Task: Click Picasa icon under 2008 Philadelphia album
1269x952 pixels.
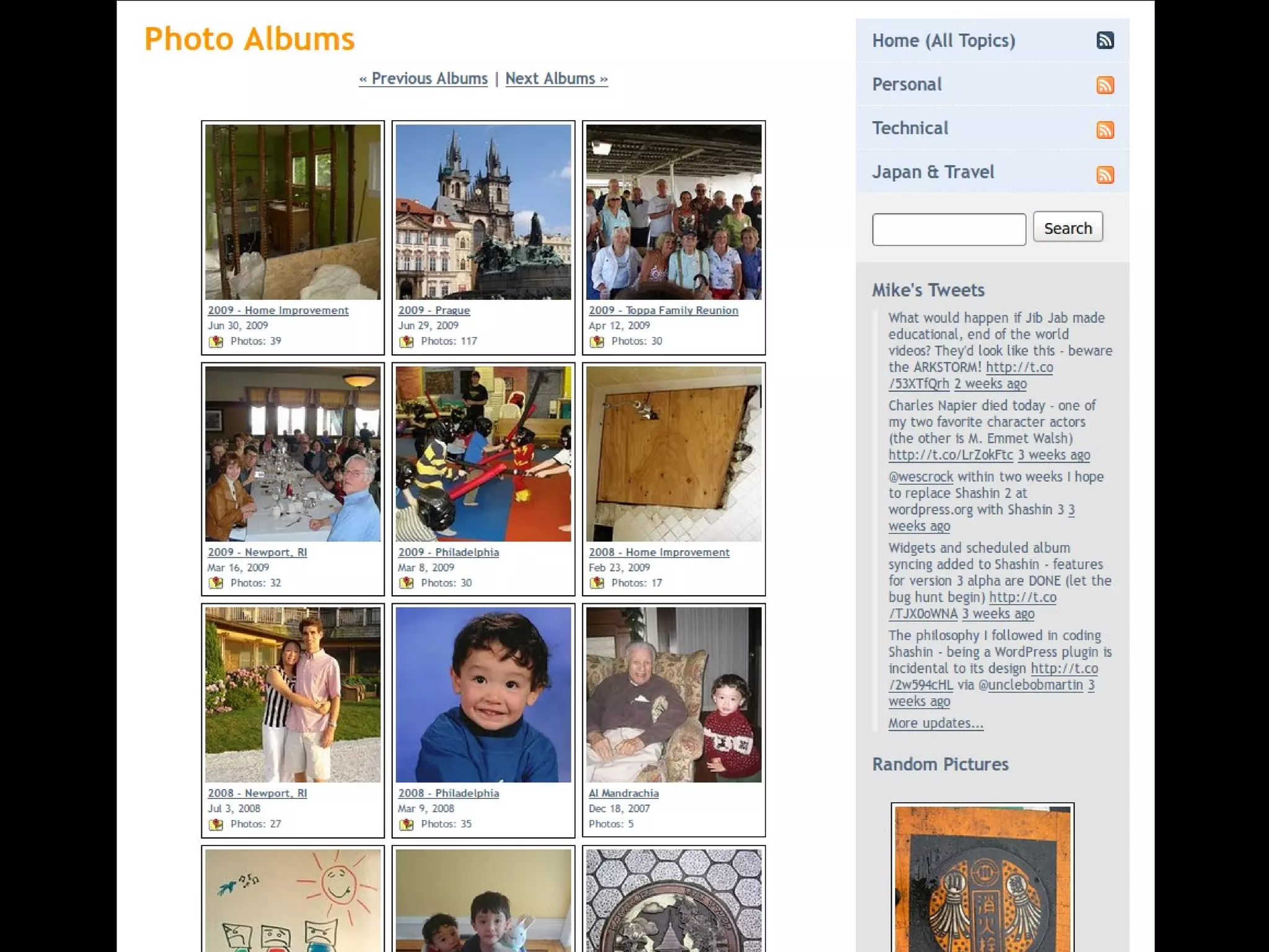Action: (406, 824)
